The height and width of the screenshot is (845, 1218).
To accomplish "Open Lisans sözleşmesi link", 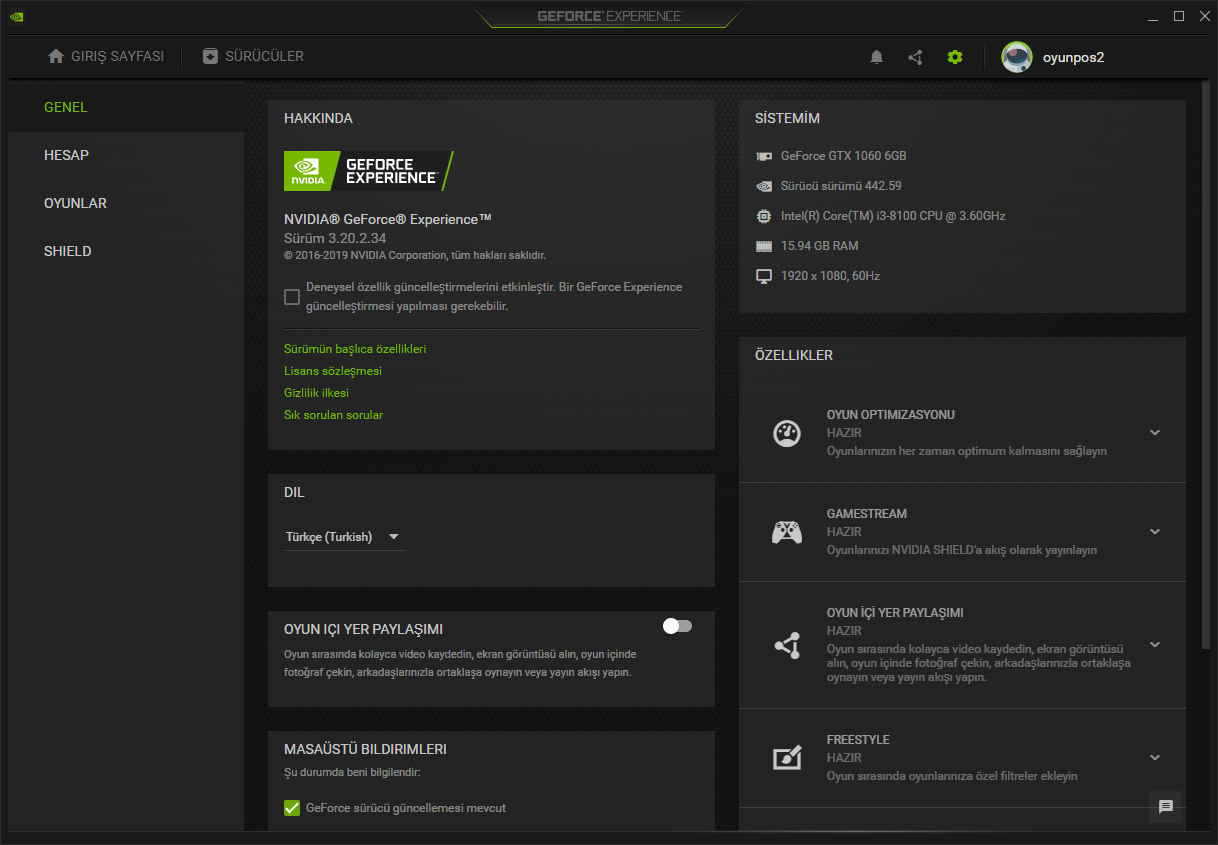I will click(x=333, y=371).
